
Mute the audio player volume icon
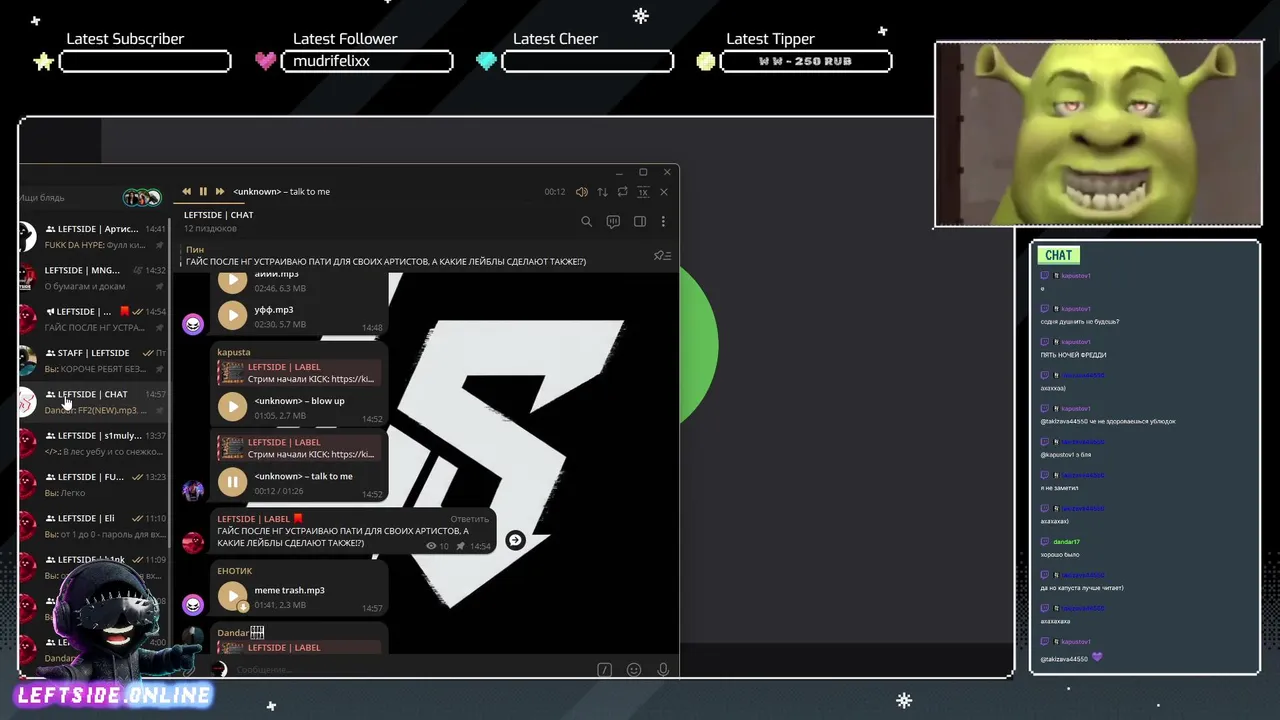coord(582,191)
